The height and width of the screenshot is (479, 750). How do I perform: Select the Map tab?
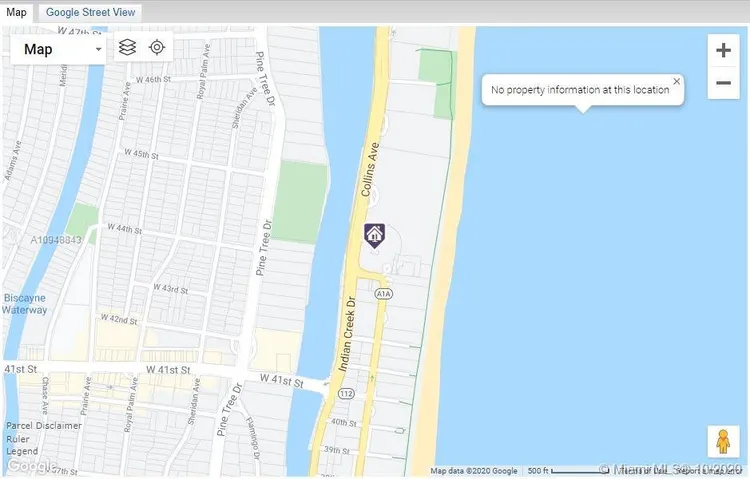(18, 13)
